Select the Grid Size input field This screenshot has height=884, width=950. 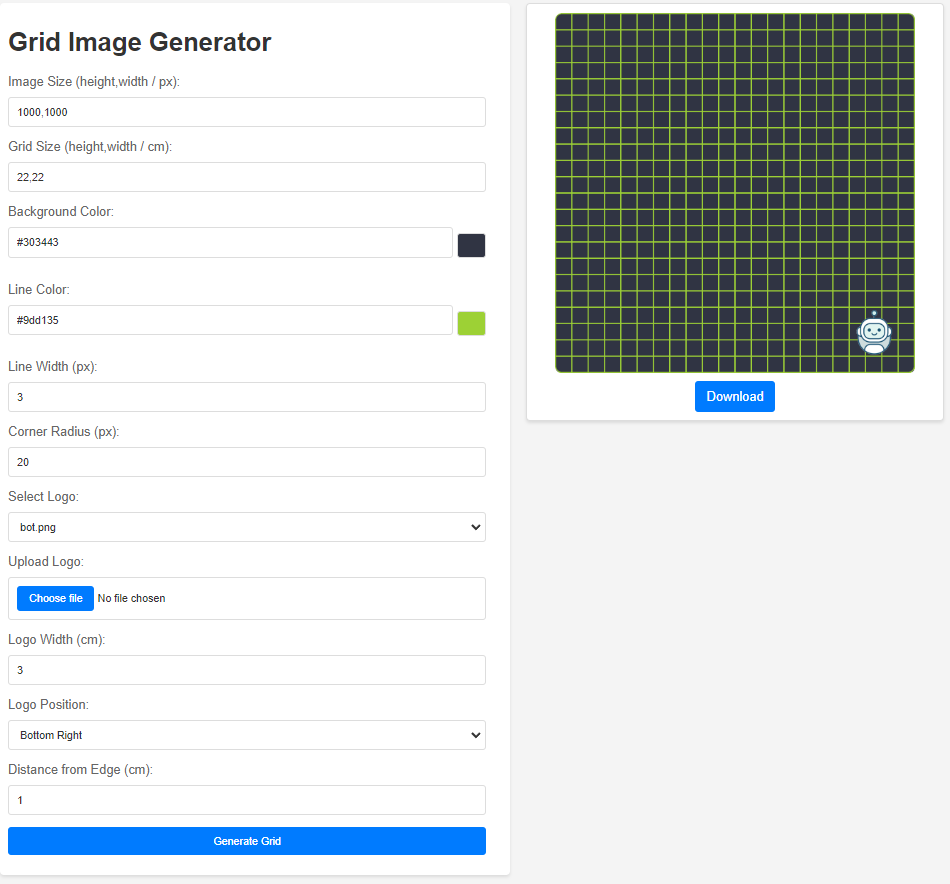point(246,177)
